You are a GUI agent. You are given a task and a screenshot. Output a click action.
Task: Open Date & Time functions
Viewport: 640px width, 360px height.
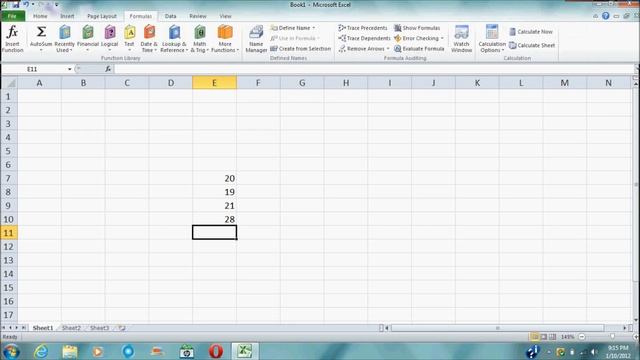click(149, 39)
